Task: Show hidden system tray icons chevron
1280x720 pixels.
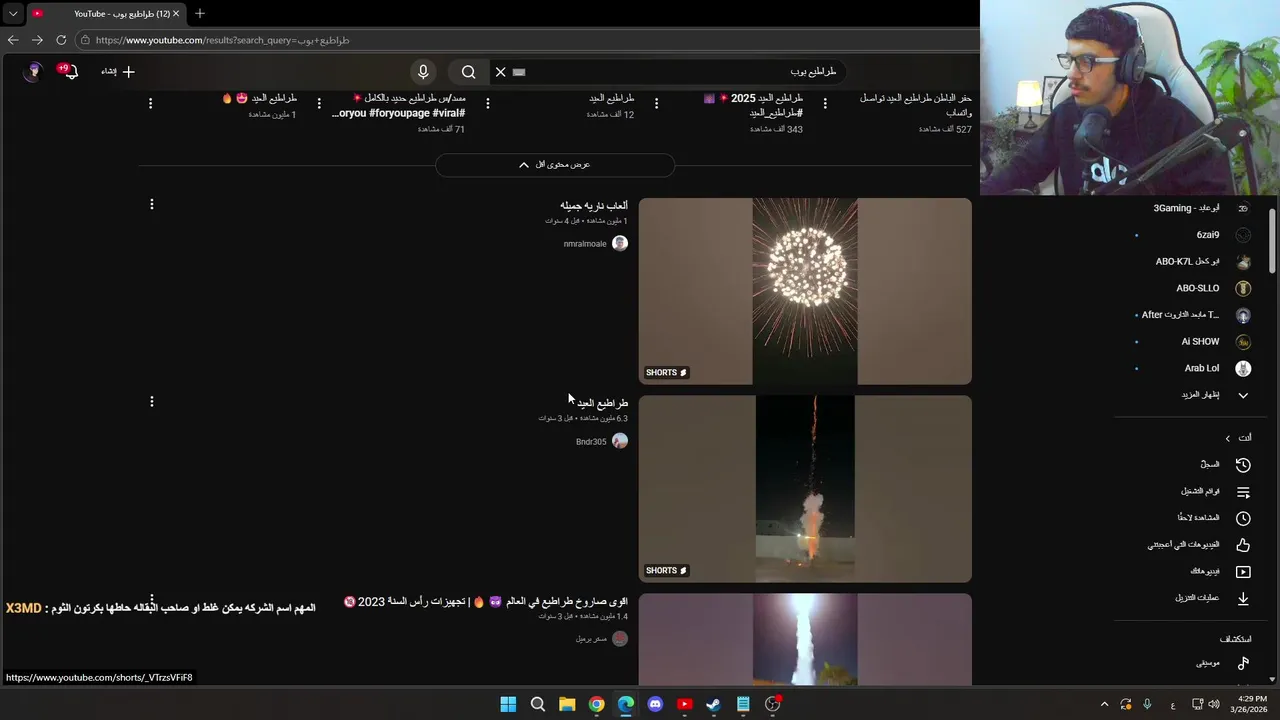Action: coord(1104,704)
